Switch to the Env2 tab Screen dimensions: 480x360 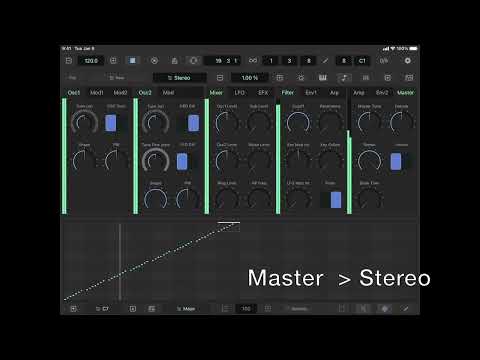tap(382, 93)
